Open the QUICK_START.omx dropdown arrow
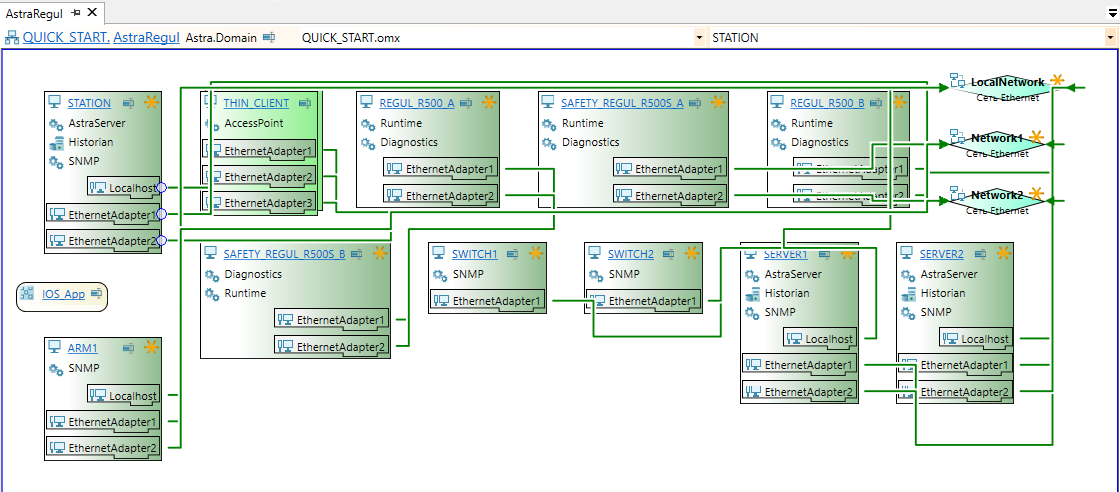 [x=698, y=38]
